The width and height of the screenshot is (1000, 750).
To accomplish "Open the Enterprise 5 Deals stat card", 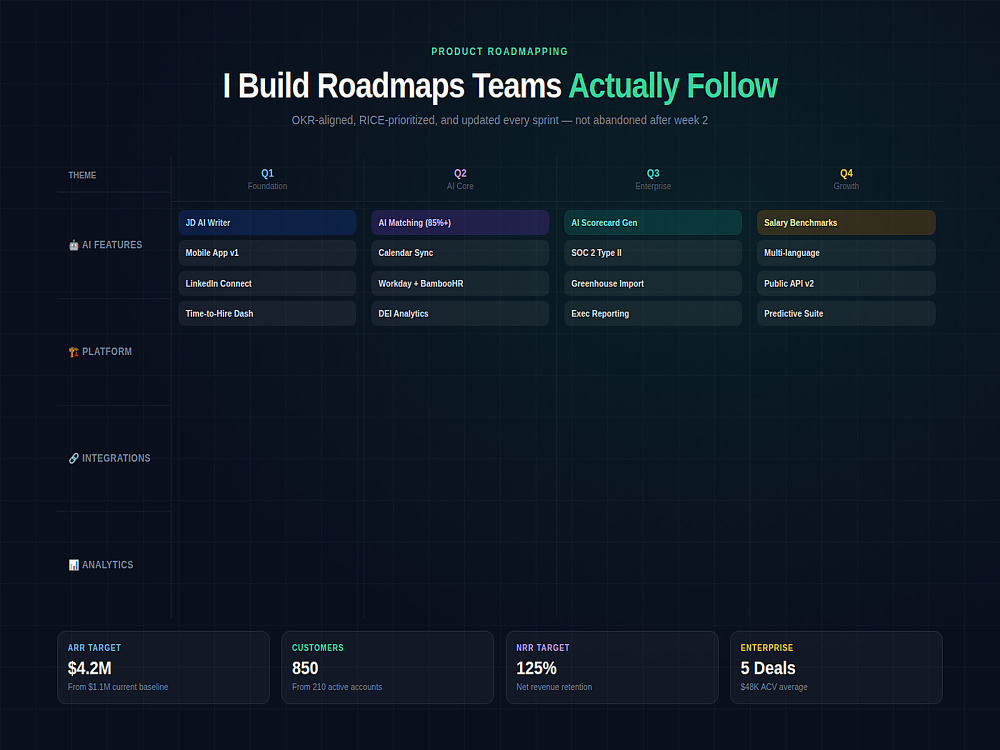I will point(836,667).
